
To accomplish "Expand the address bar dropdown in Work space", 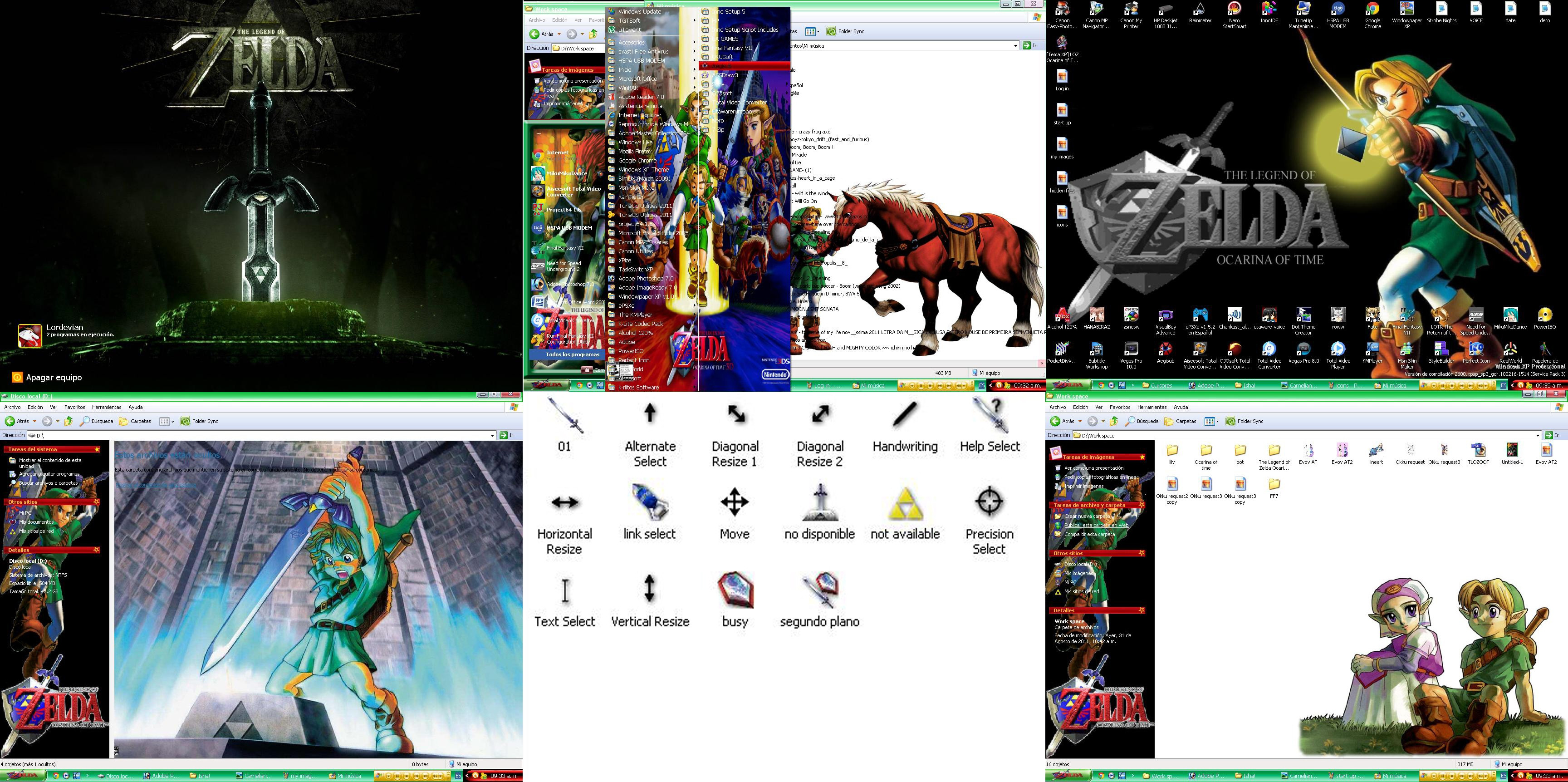I will [1538, 435].
